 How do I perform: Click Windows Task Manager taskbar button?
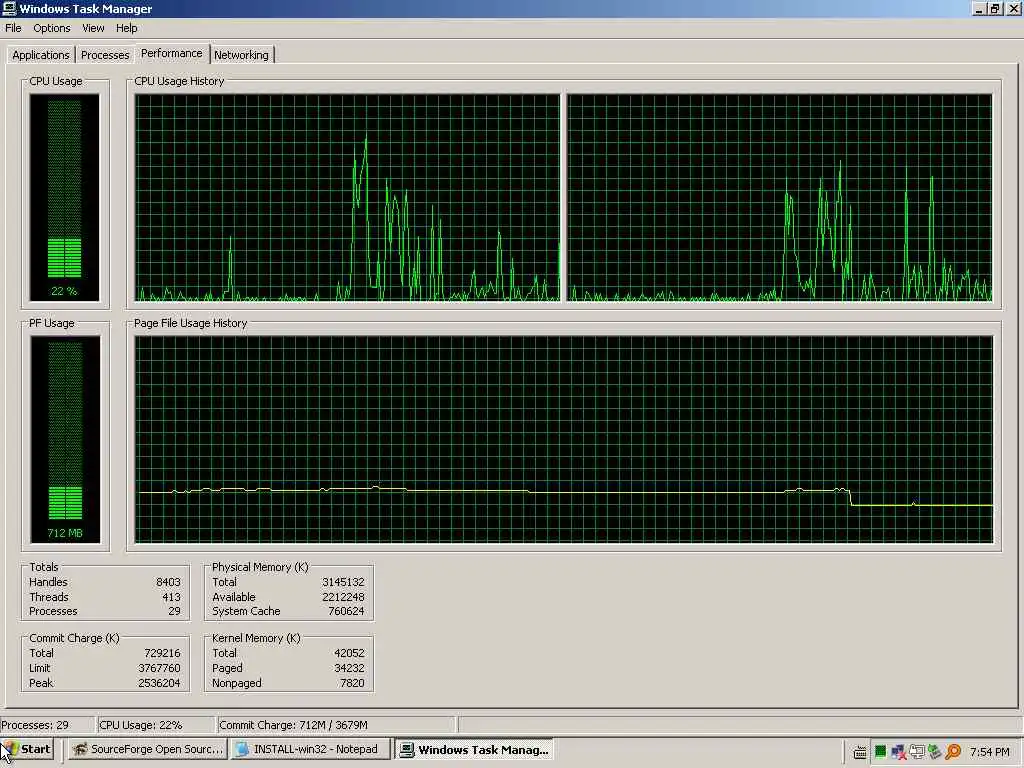pos(474,749)
